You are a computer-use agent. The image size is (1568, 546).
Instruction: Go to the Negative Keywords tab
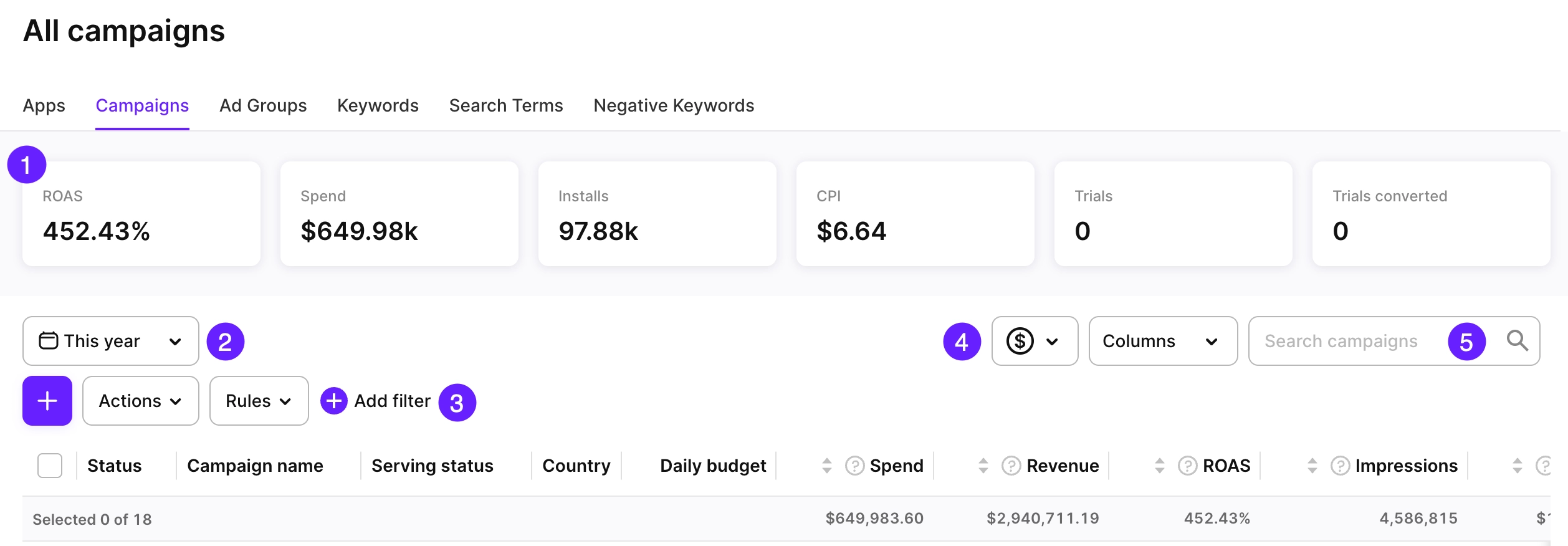[x=674, y=105]
